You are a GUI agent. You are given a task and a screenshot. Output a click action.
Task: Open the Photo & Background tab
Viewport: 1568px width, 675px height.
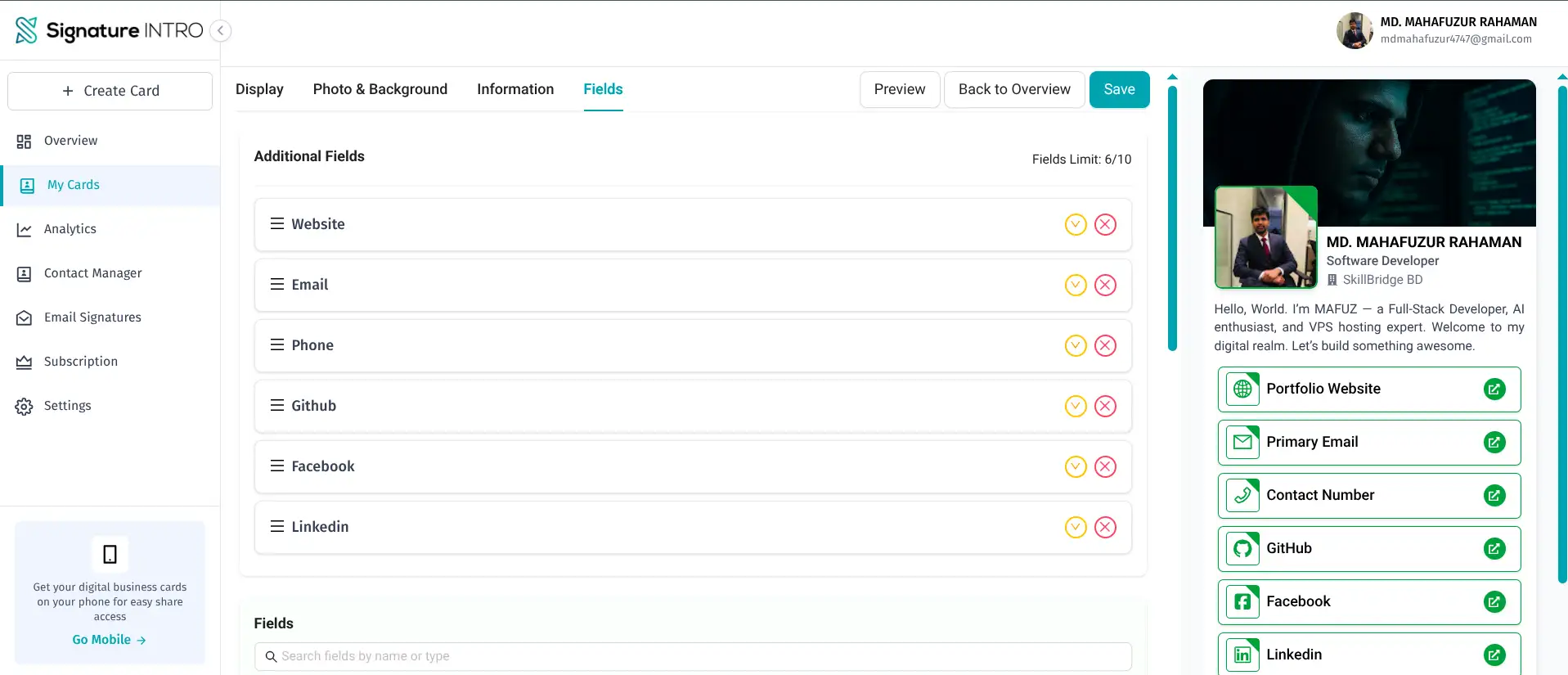(380, 89)
